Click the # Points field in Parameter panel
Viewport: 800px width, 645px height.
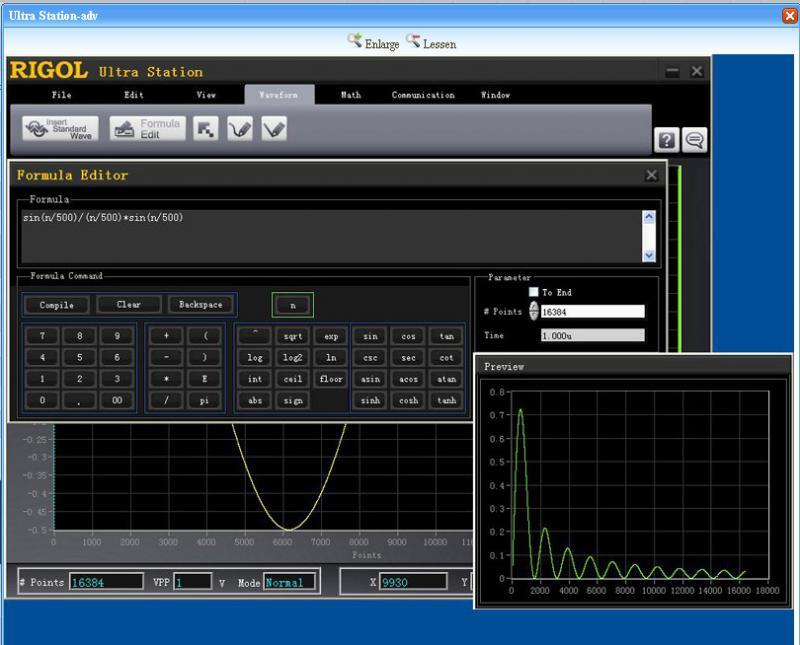click(592, 312)
